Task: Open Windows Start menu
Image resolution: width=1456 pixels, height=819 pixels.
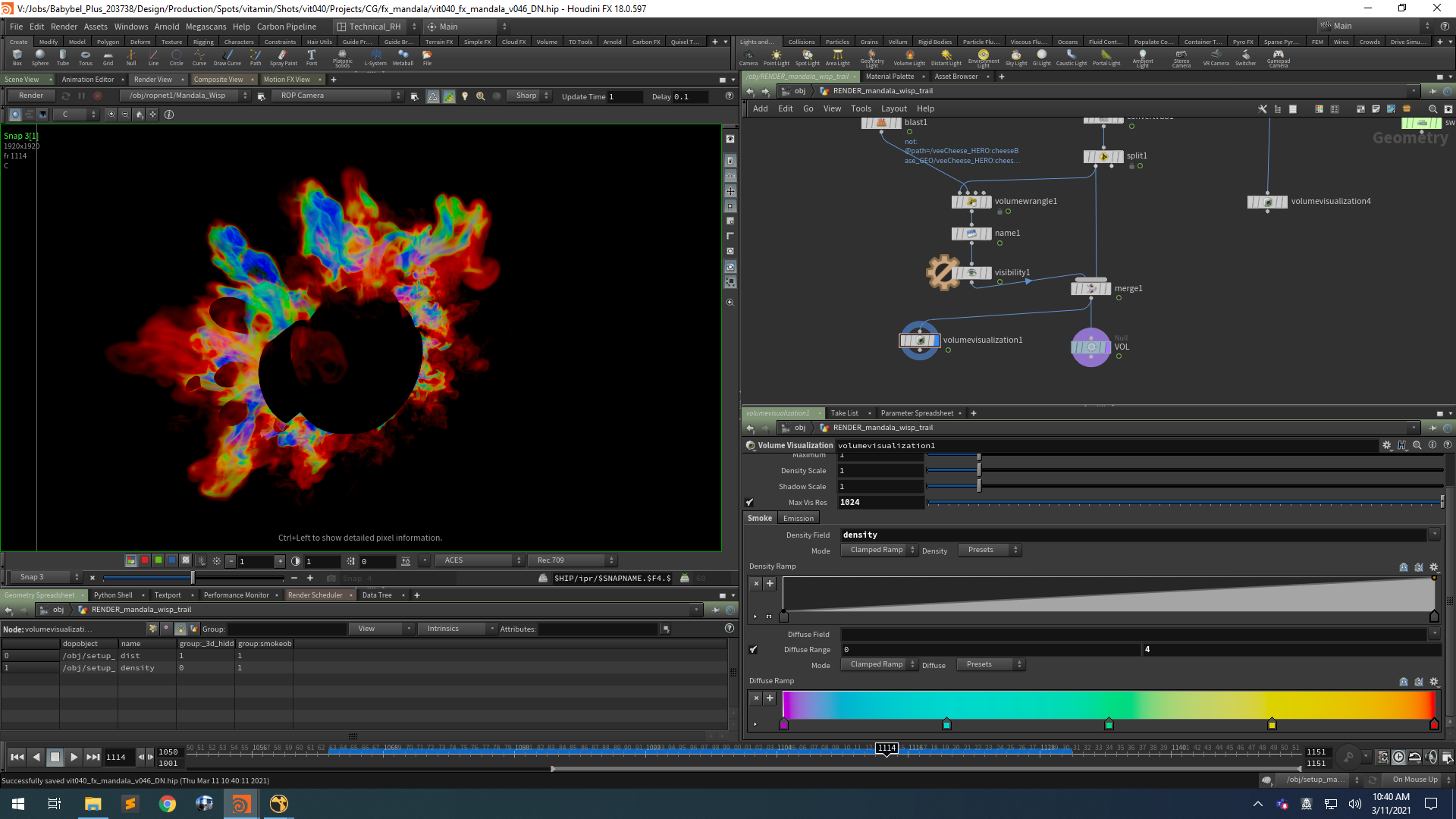Action: coord(18,804)
